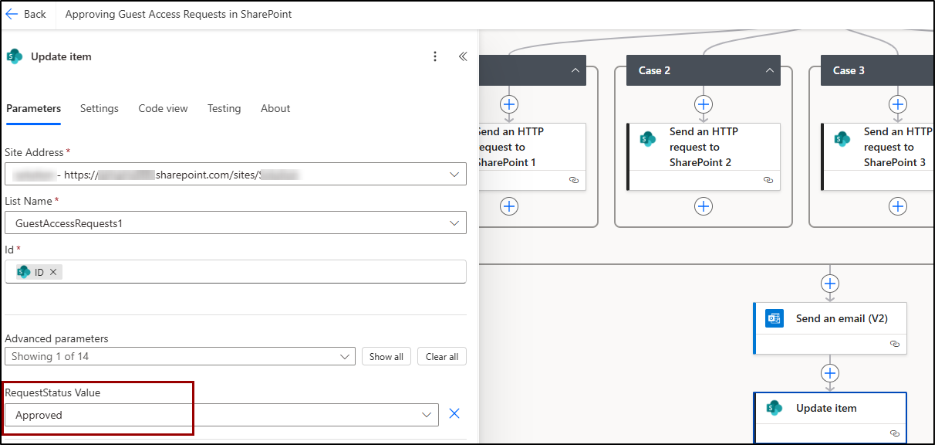Open the Testing tab

224,108
